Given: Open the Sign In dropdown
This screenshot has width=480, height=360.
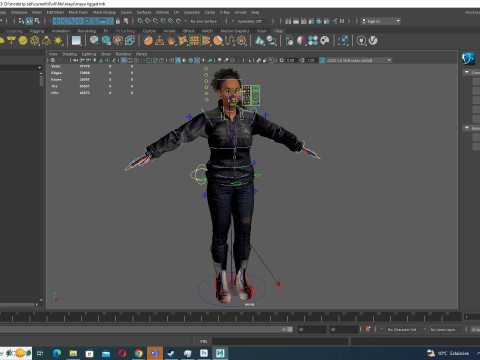Looking at the screenshot, I should pyautogui.click(x=381, y=21).
